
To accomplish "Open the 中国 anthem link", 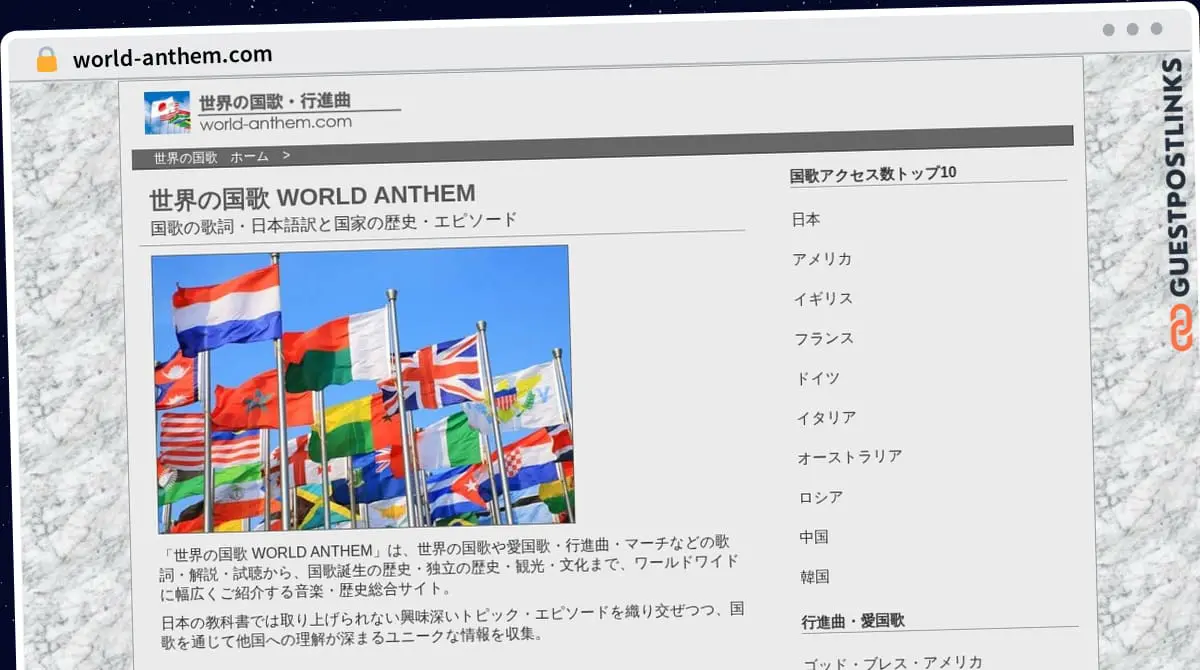I will click(814, 537).
